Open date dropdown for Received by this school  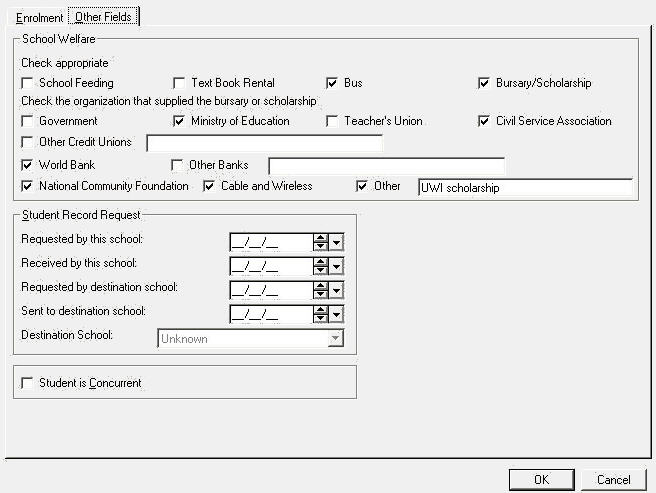pyautogui.click(x=336, y=266)
